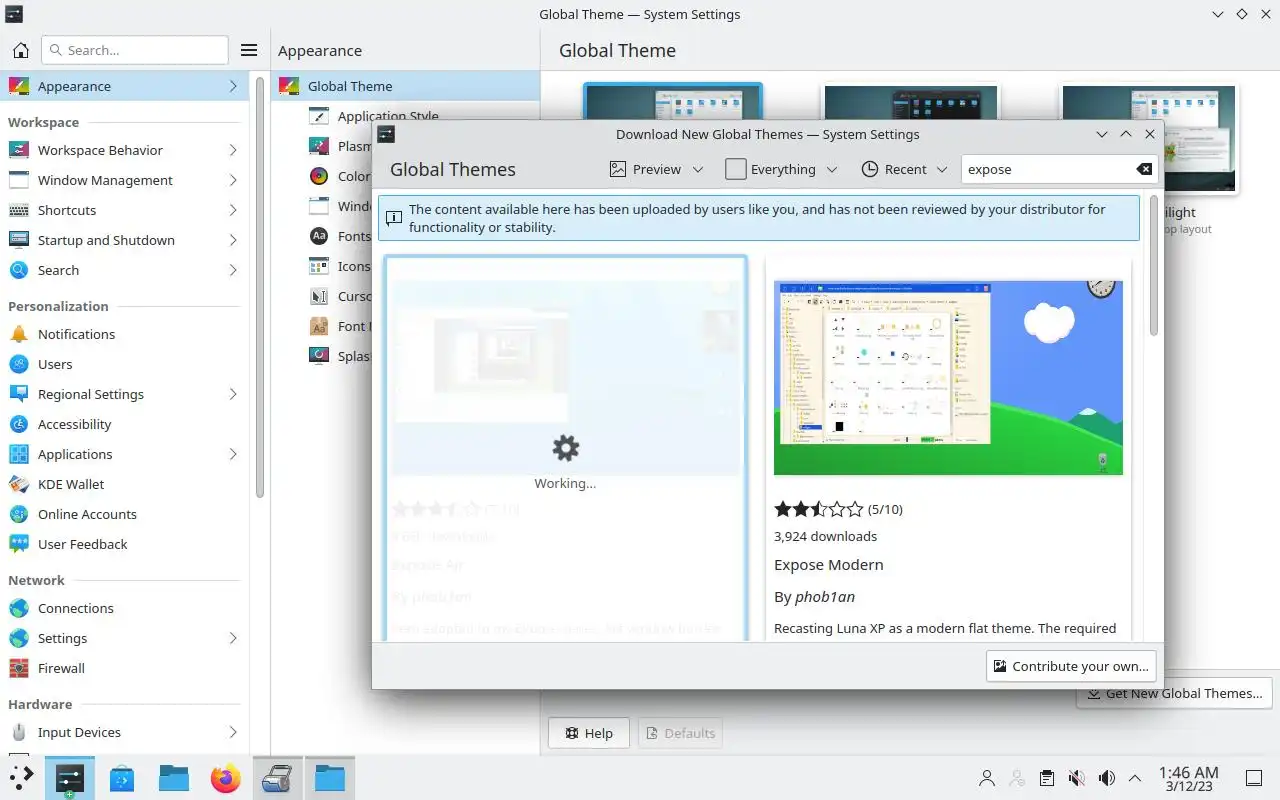
Task: Click the Workspace Behavior icon
Action: (18, 150)
